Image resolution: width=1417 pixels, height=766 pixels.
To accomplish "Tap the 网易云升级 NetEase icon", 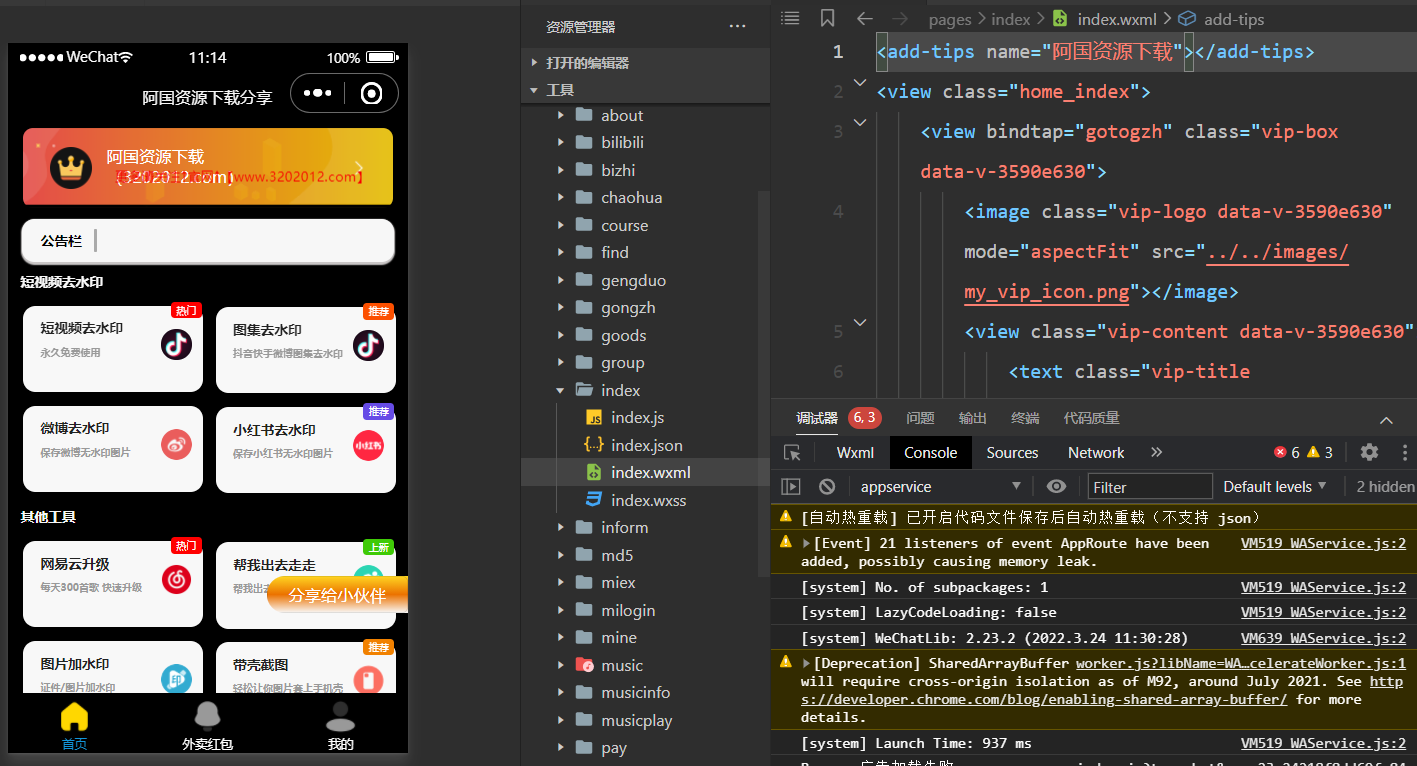I will pyautogui.click(x=176, y=578).
